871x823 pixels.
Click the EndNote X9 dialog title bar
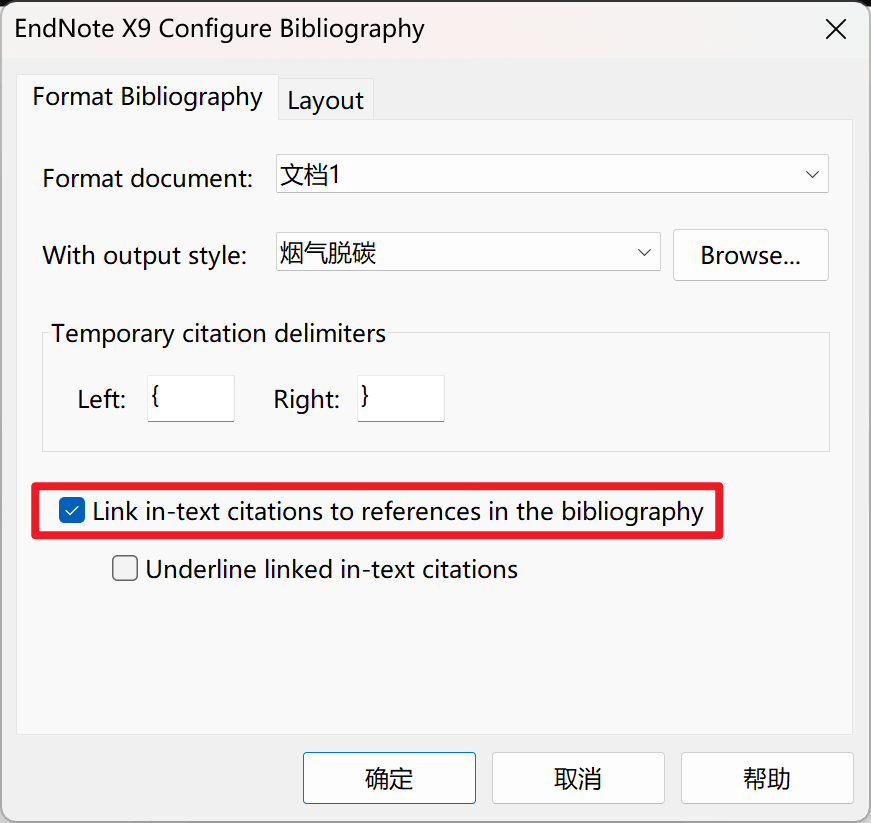(x=400, y=29)
